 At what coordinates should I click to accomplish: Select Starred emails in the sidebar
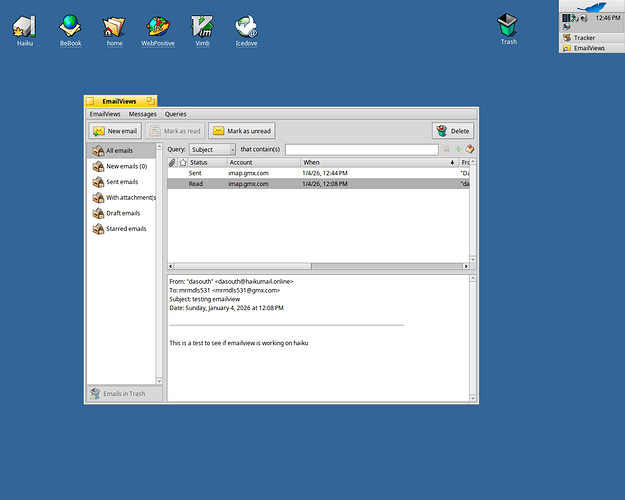pyautogui.click(x=121, y=228)
